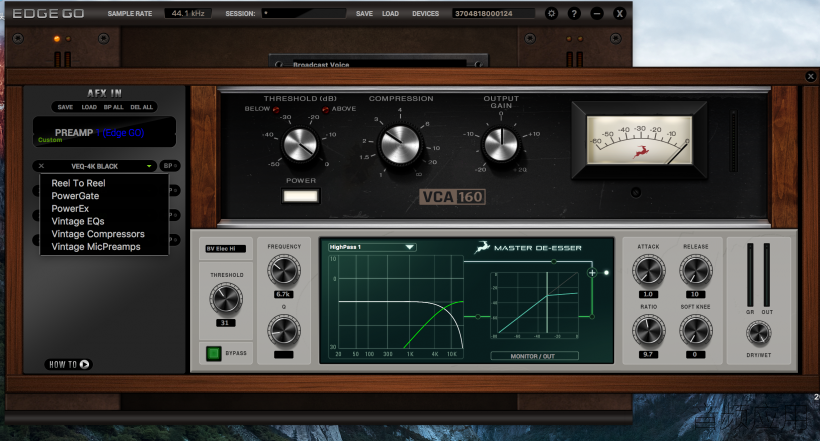The image size is (820, 441).
Task: Choose PowerEx from the effect menu
Action: click(70, 208)
